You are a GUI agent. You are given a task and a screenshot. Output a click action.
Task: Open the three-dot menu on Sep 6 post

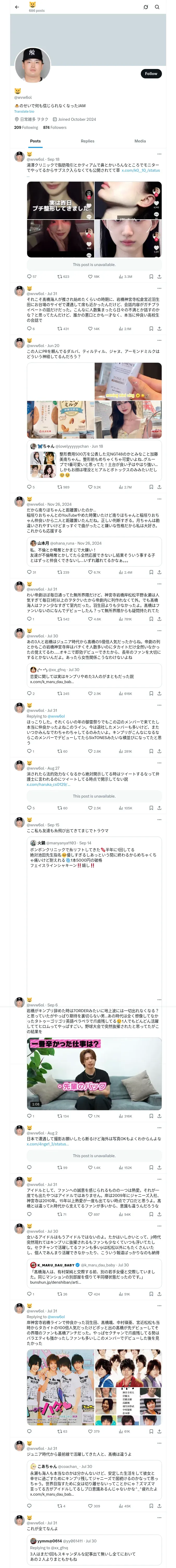coord(159,1000)
